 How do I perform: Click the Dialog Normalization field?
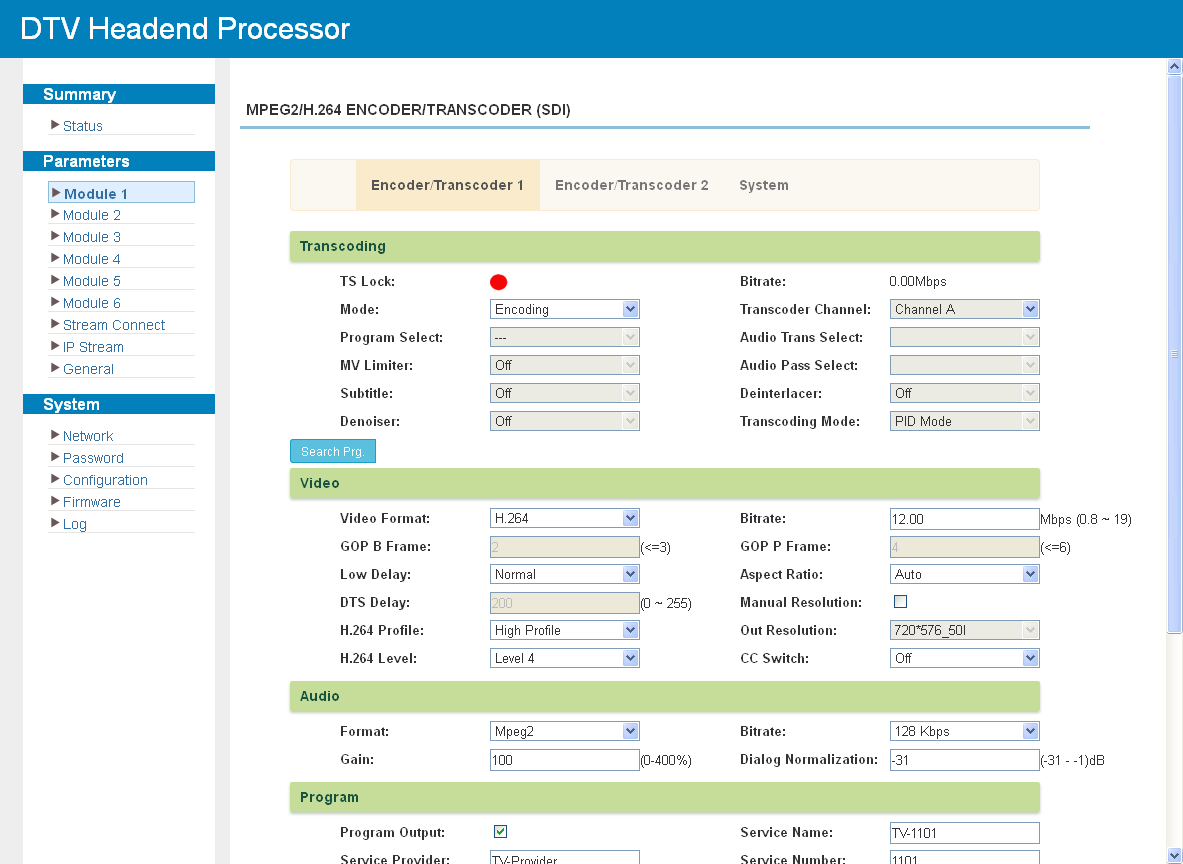964,760
